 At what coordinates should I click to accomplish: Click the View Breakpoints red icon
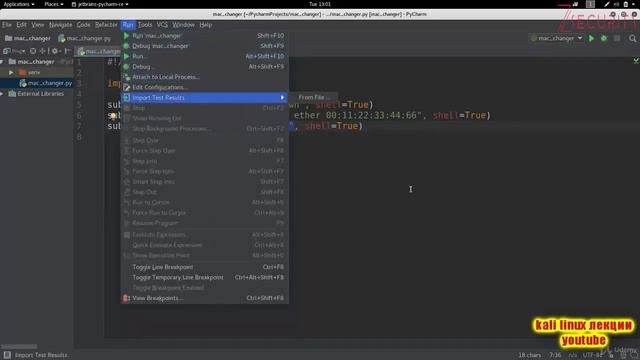[x=127, y=298]
